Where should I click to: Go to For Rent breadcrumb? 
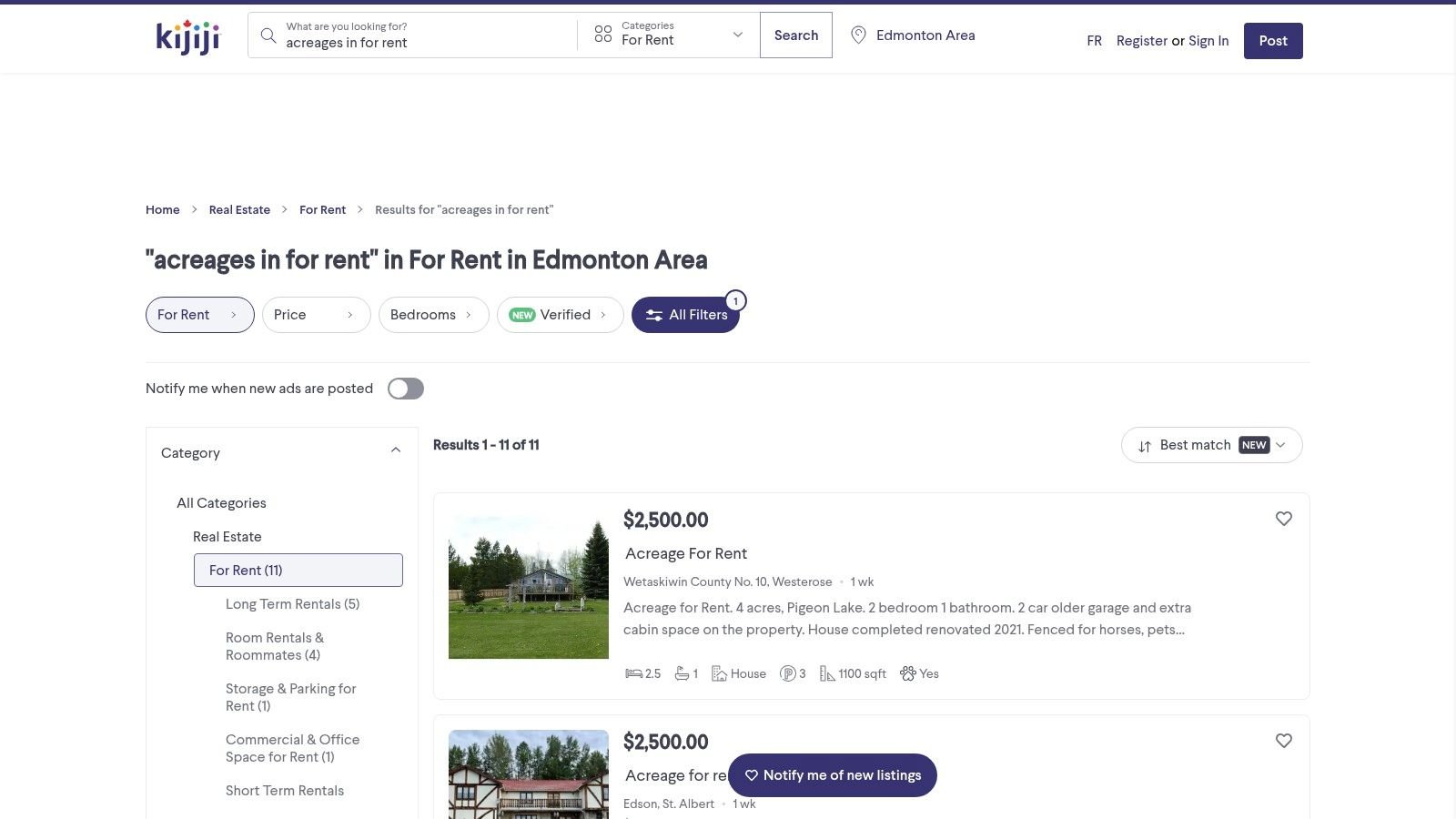pos(322,210)
